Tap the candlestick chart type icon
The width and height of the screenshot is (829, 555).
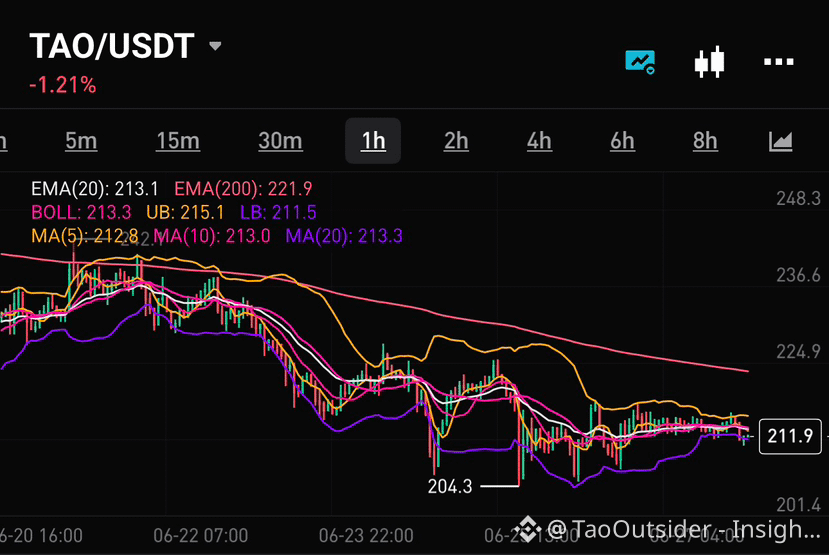click(x=709, y=62)
